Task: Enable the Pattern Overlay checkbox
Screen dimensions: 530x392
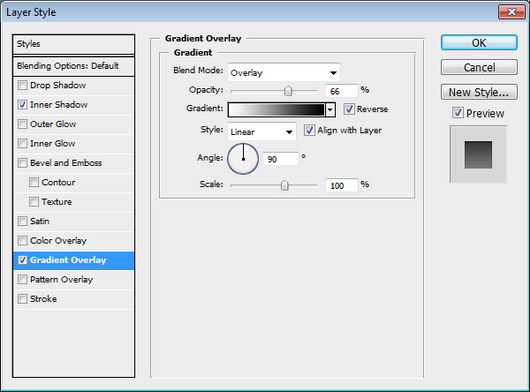Action: (x=23, y=279)
